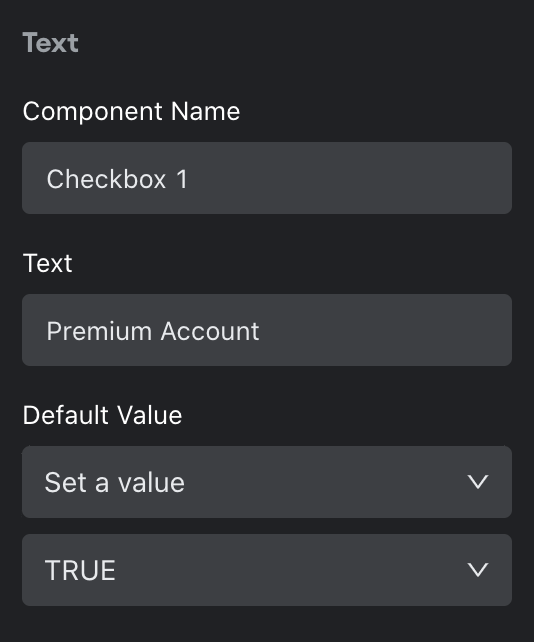The height and width of the screenshot is (642, 534).
Task: Click the chevron icon on Set a value
Action: coord(478,482)
